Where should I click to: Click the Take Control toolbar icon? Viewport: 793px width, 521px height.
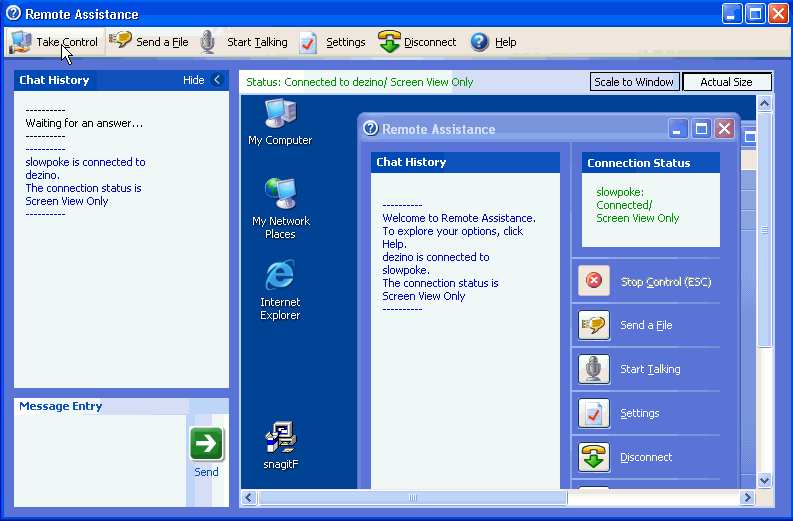(x=20, y=42)
